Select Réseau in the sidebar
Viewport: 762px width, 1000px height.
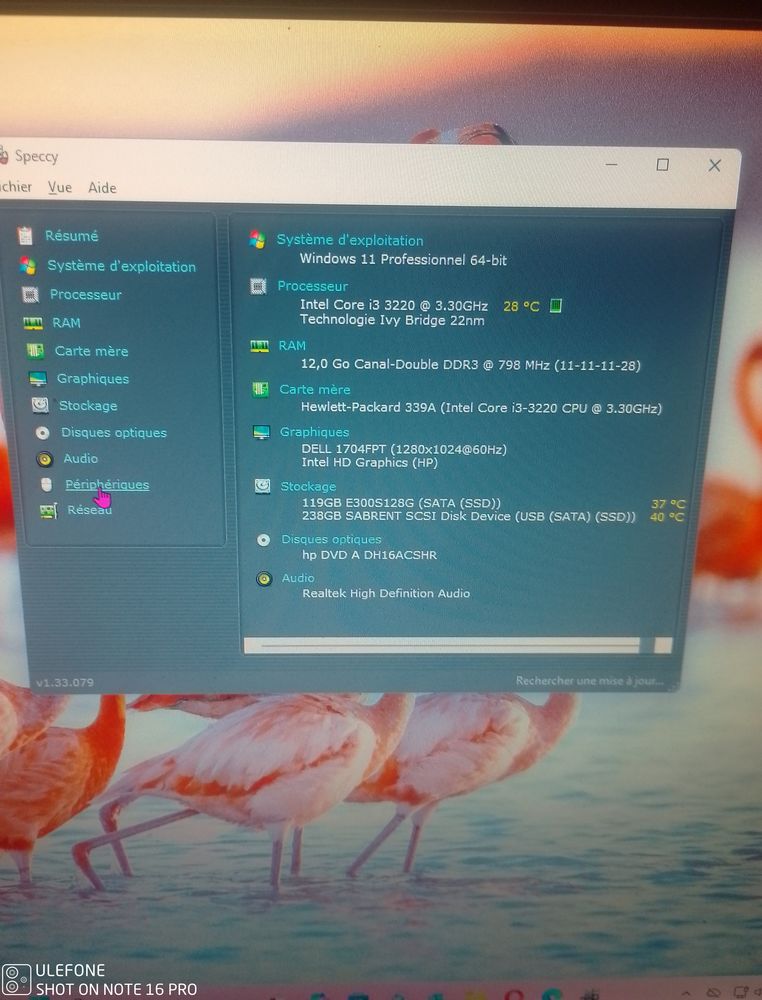pyautogui.click(x=89, y=510)
